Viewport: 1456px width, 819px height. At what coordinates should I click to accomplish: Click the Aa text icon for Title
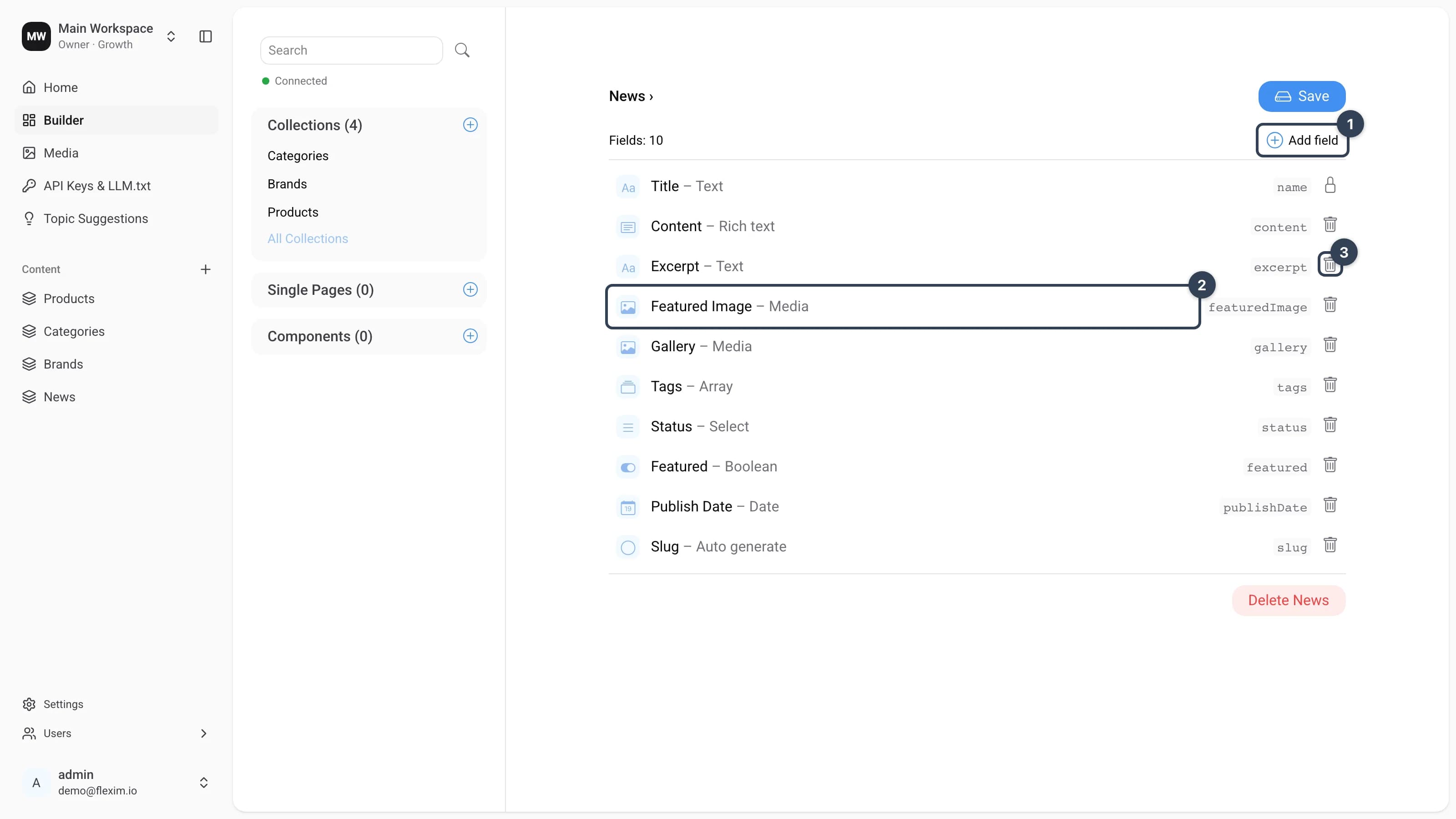(628, 187)
